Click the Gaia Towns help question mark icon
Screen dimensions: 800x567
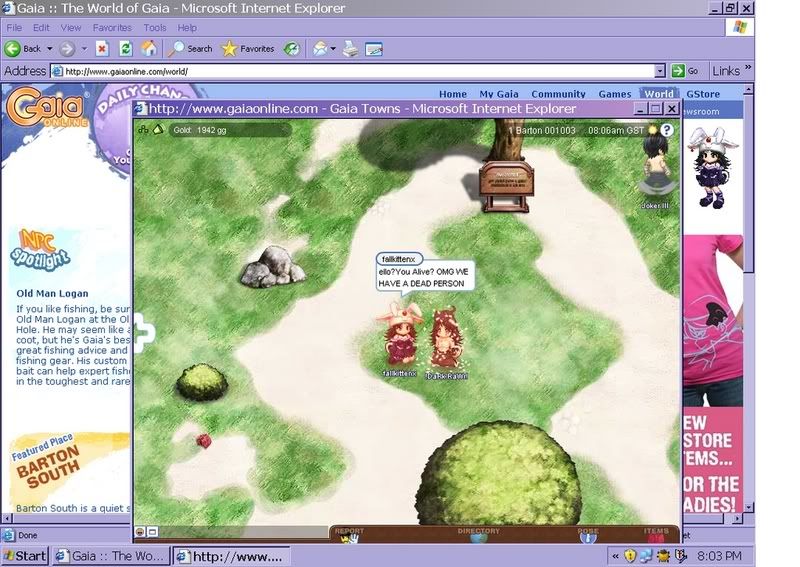click(666, 130)
